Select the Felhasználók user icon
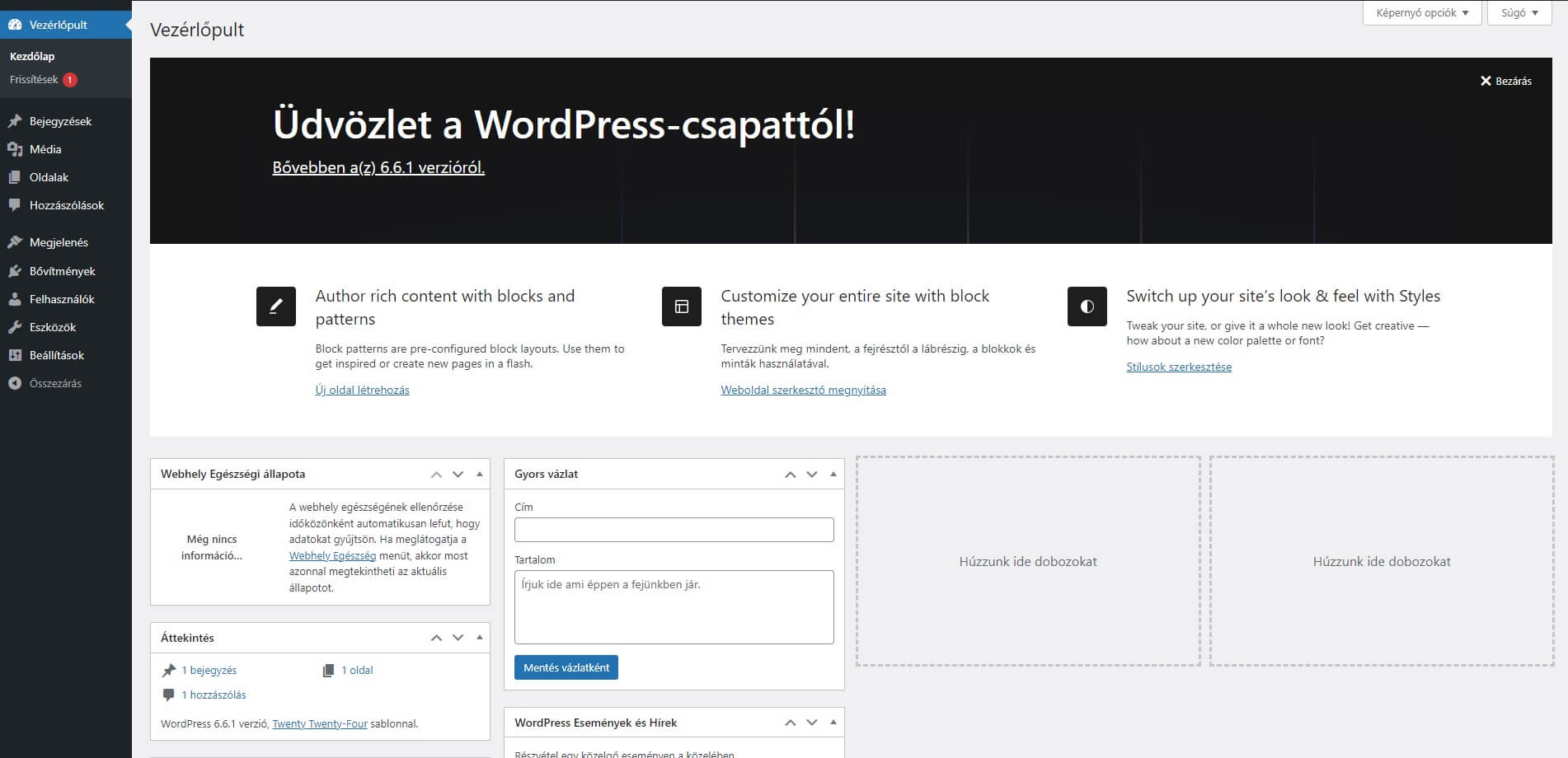 15,298
